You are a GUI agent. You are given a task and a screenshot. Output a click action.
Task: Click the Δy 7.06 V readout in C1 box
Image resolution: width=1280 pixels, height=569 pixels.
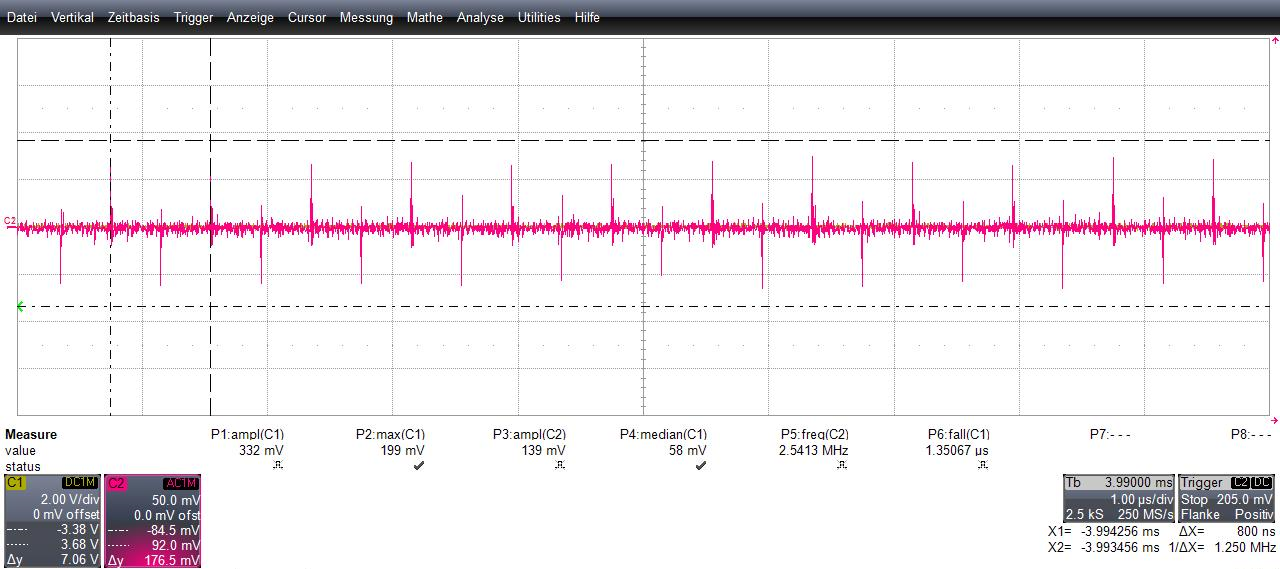53,561
